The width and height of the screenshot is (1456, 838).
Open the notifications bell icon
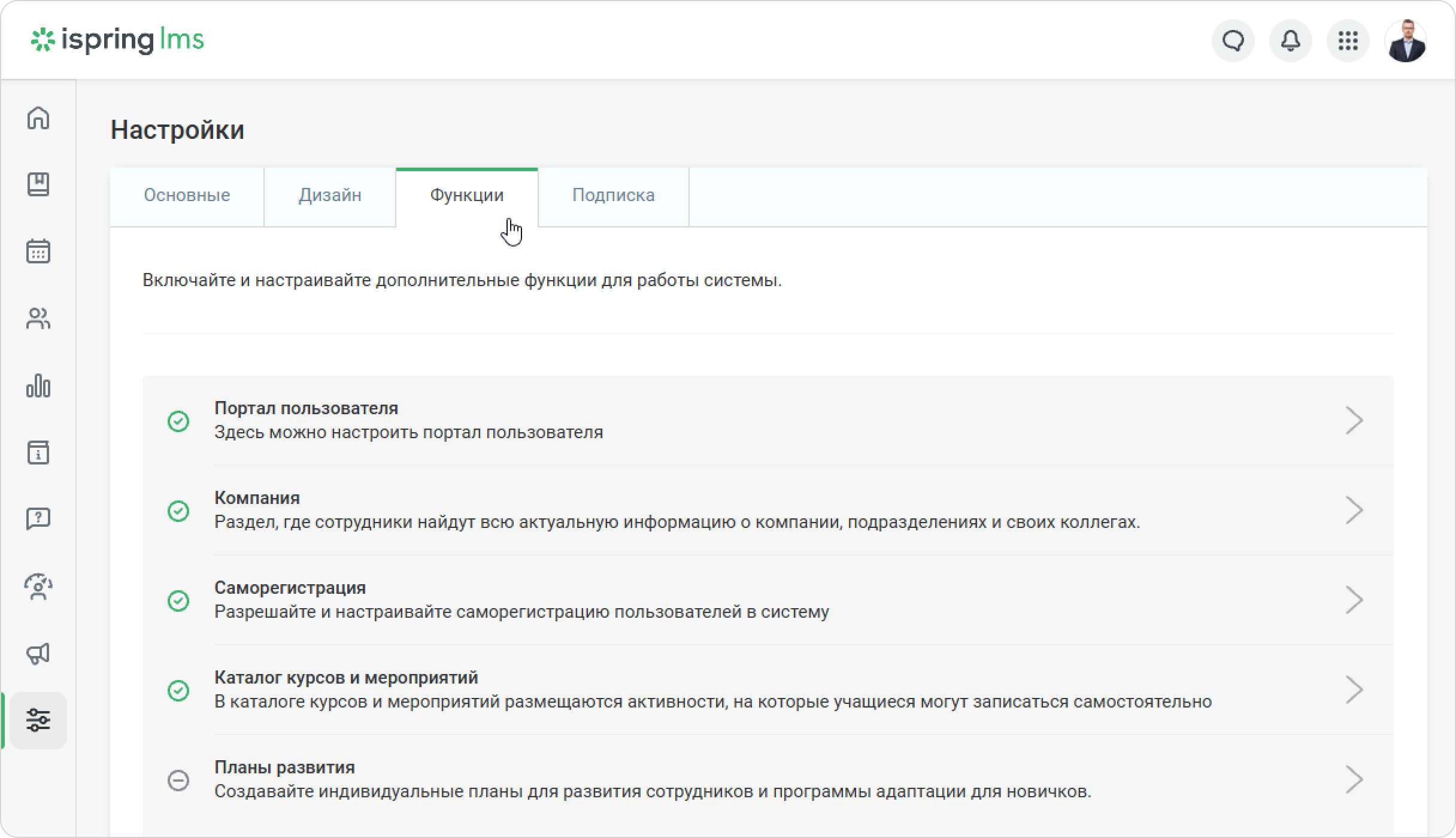coord(1291,41)
